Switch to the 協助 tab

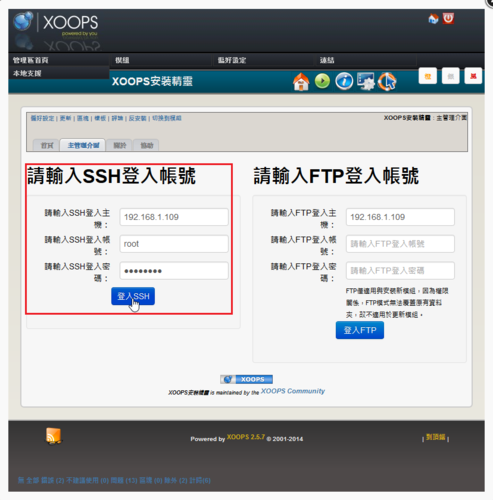pos(146,145)
